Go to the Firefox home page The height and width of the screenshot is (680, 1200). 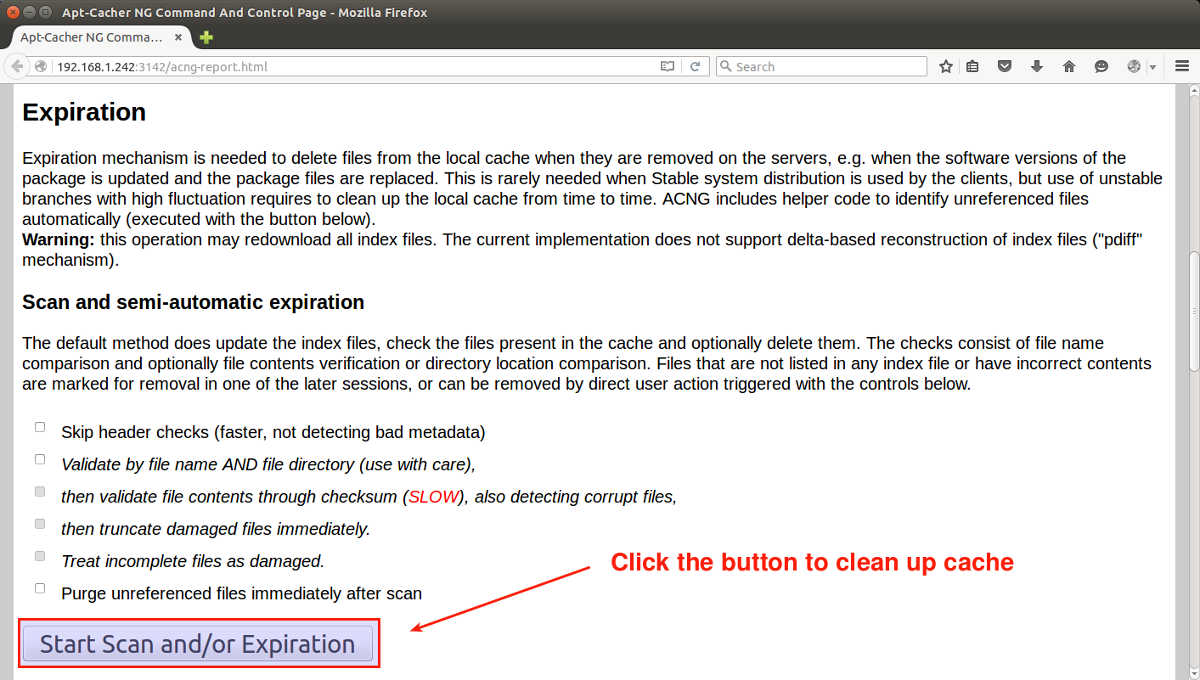point(1069,67)
